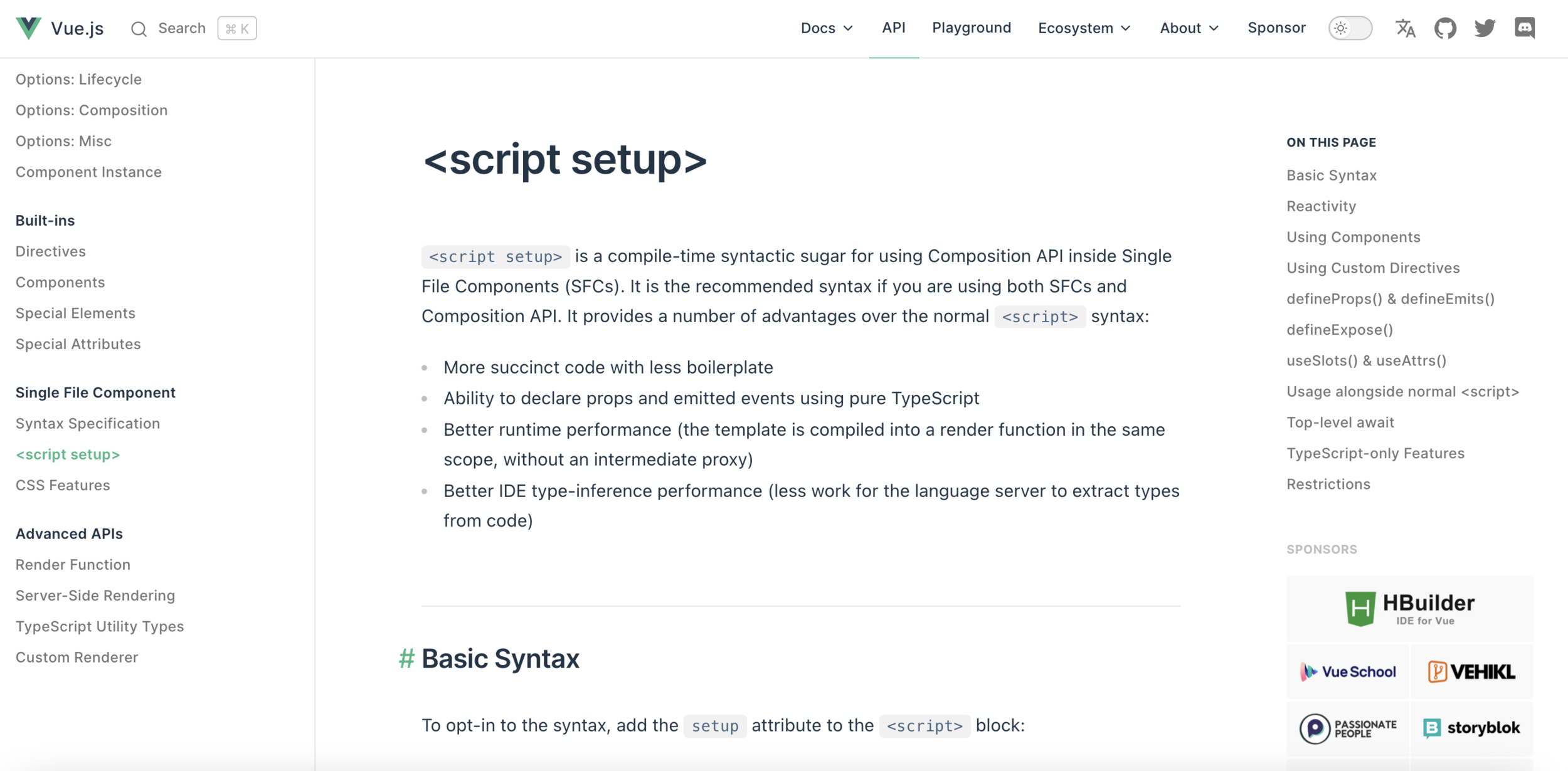The image size is (1568, 771).
Task: Open CSS Features in the sidebar
Action: click(63, 485)
